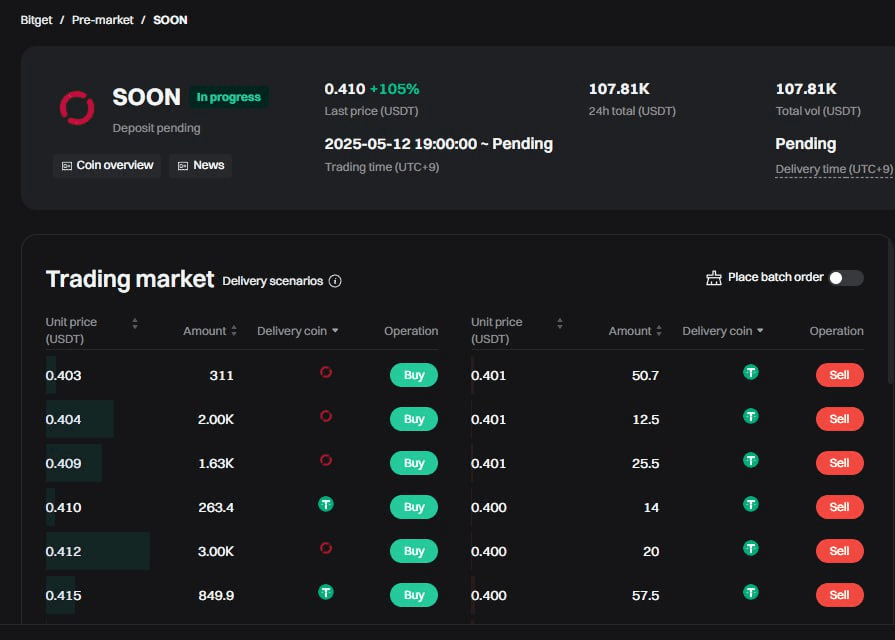
Task: Click the Delivery scenarios label
Action: pos(273,281)
